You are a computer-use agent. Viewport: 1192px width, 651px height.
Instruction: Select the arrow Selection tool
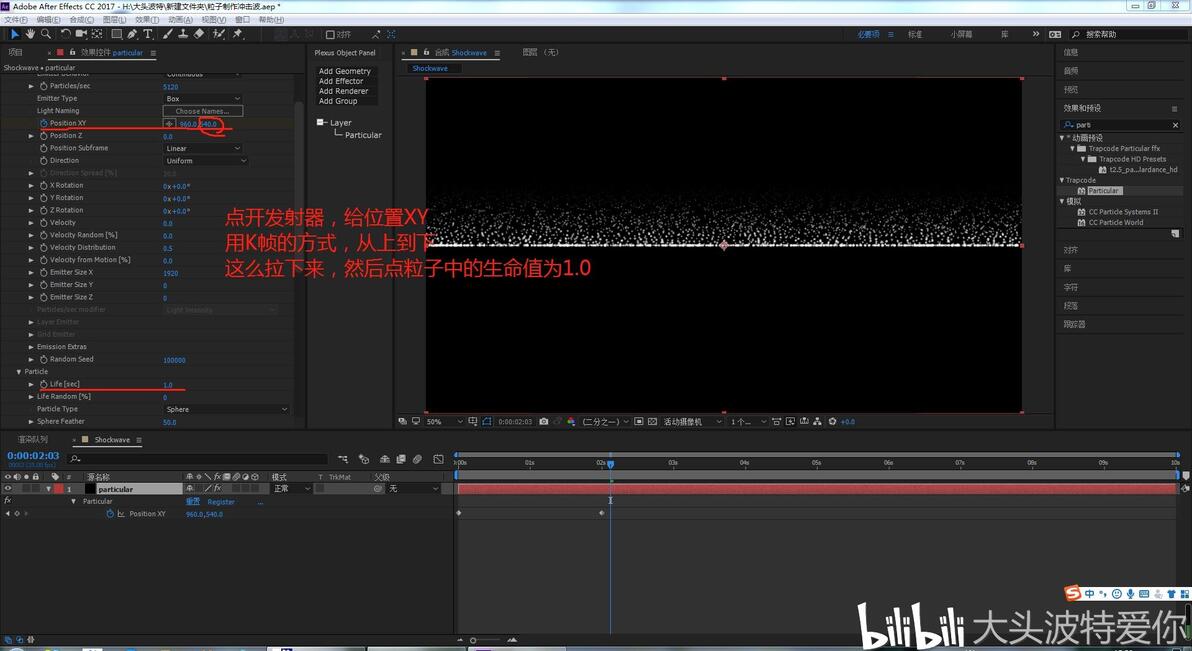tap(14, 34)
